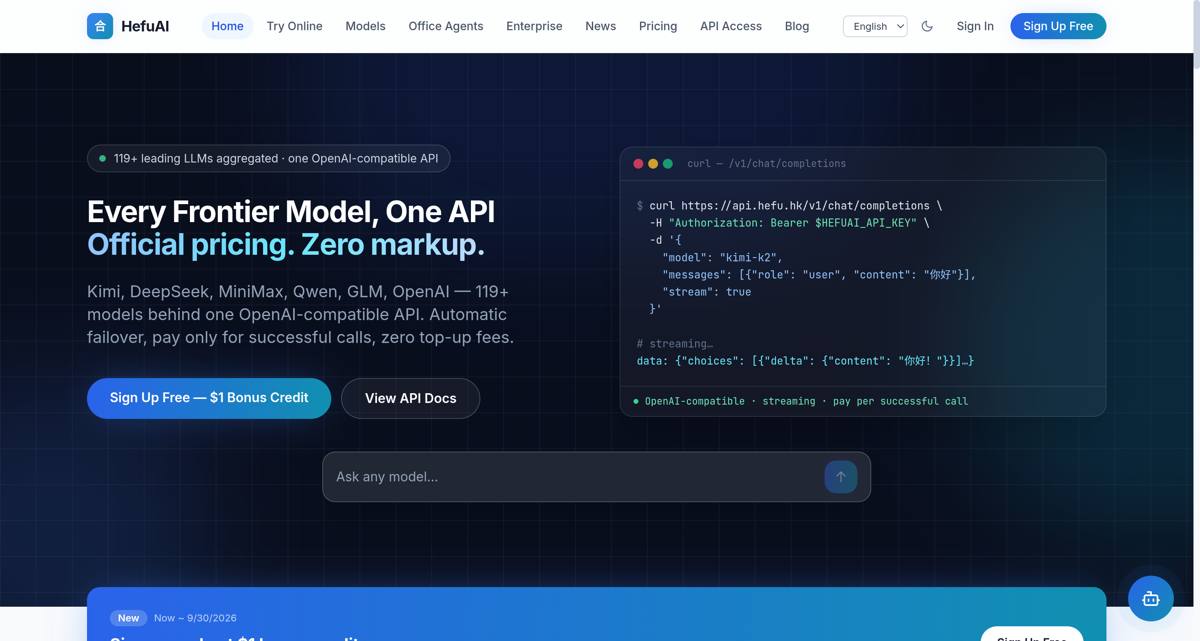Open the Try Online page

[x=294, y=26]
